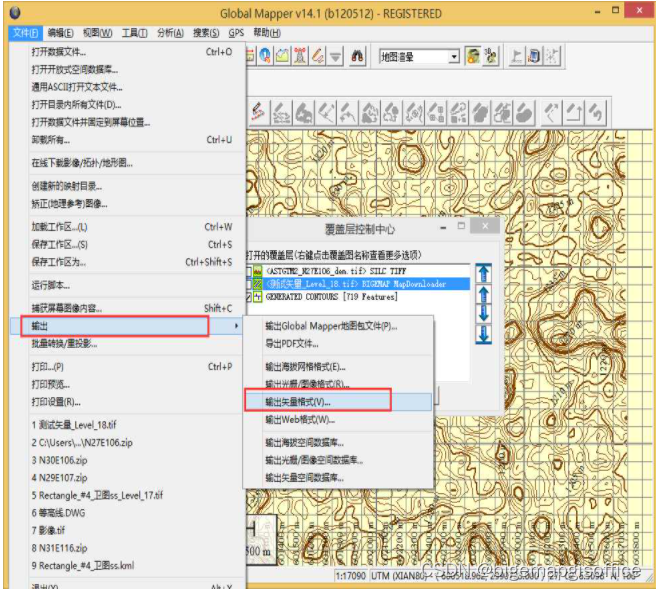Open the 搜索(S) menu
Screen dimensions: 656x590
click(206, 33)
